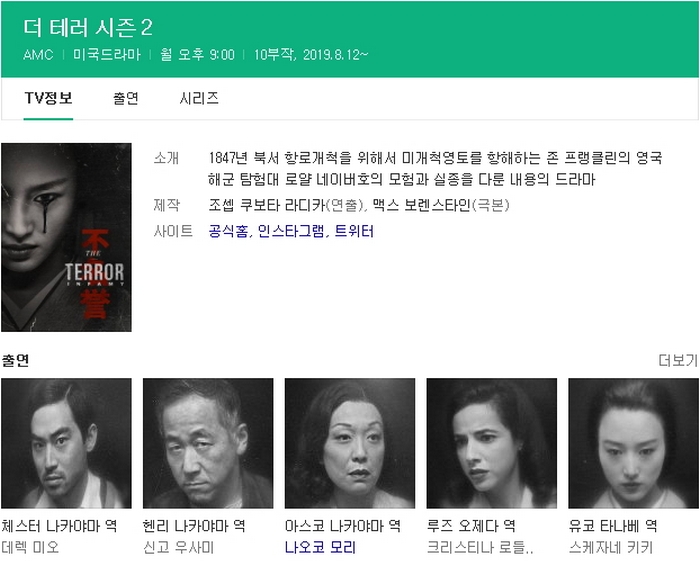
Task: Click actor name 나오코 모리
Action: coord(320,547)
